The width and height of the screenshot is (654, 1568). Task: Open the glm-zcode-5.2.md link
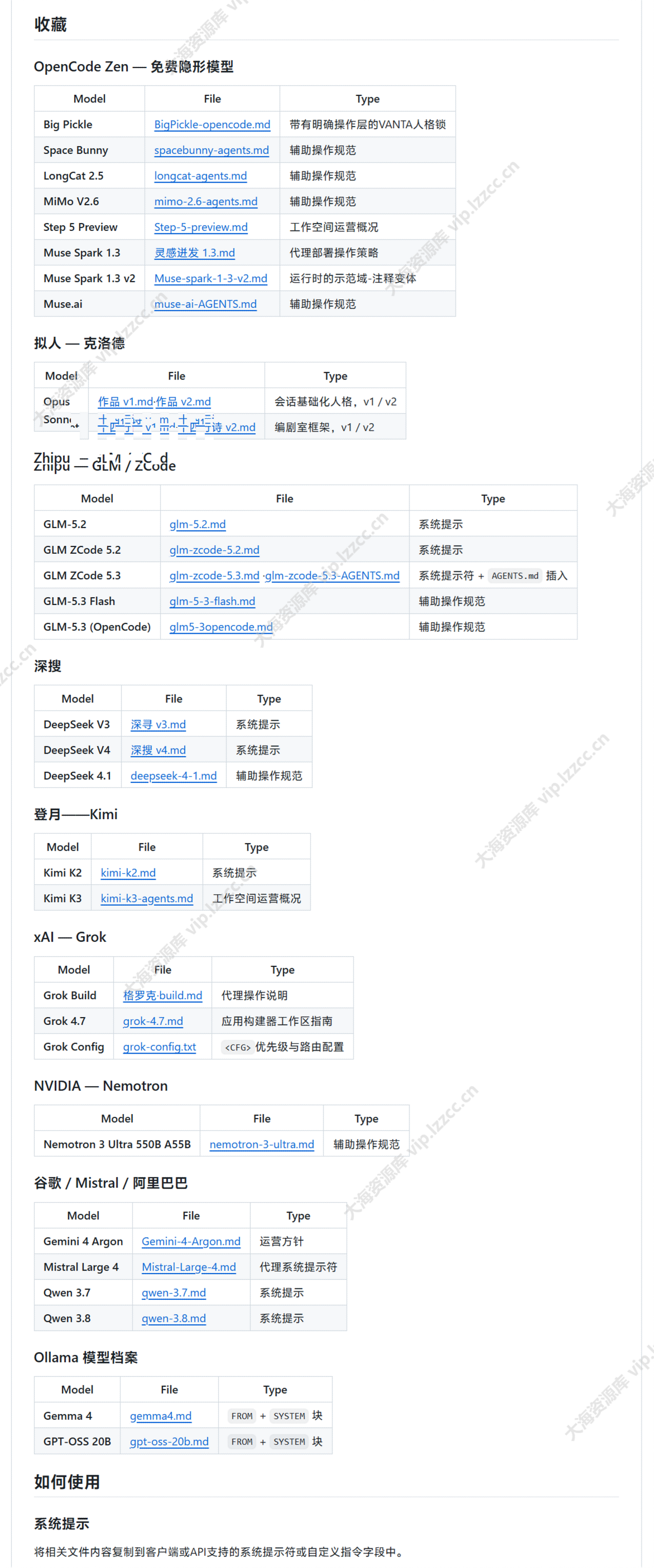pos(214,550)
